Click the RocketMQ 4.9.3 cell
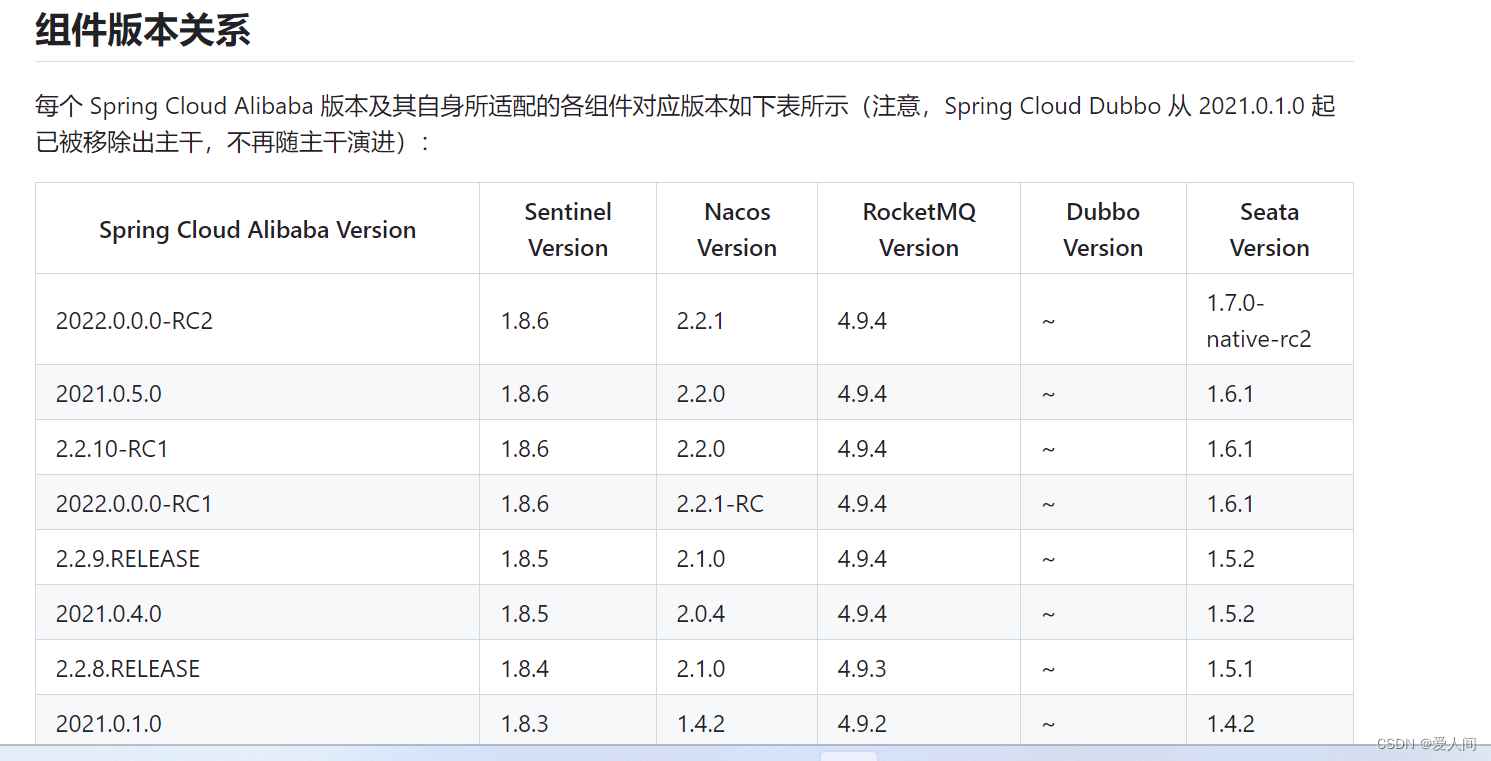Viewport: 1491px width, 761px height. coord(919,668)
